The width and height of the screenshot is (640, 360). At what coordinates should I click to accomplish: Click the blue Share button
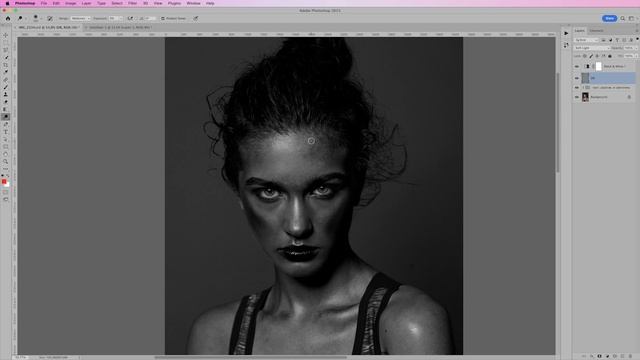click(x=609, y=18)
